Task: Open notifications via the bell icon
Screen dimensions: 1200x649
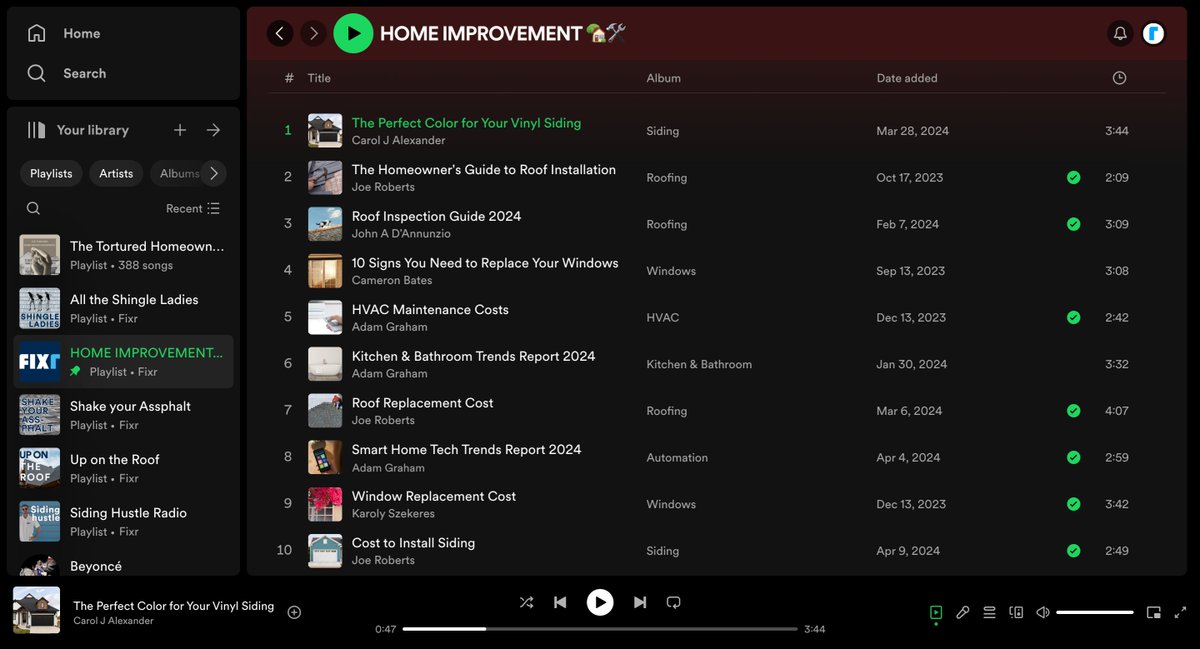Action: tap(1120, 33)
